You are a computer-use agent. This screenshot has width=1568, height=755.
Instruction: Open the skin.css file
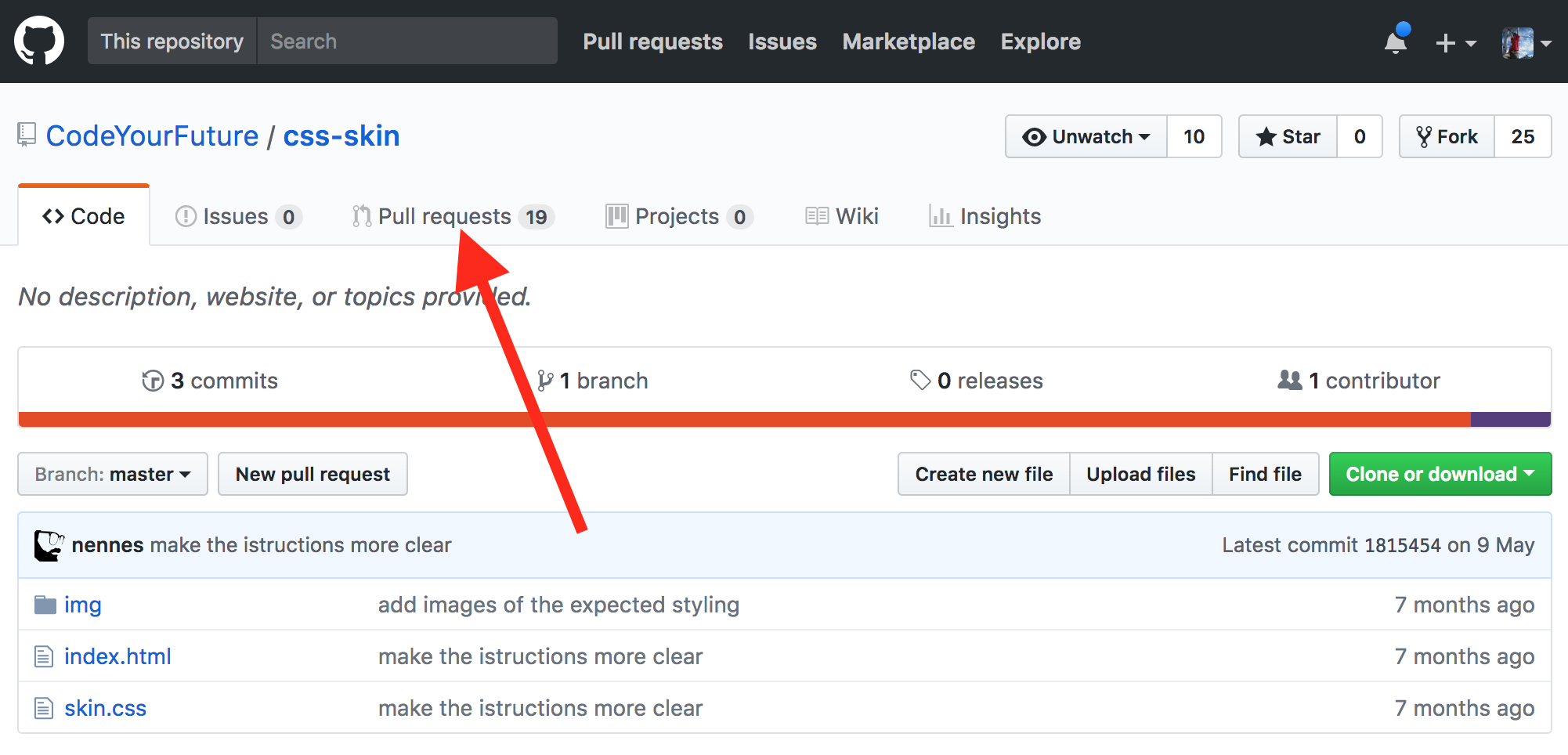point(105,708)
